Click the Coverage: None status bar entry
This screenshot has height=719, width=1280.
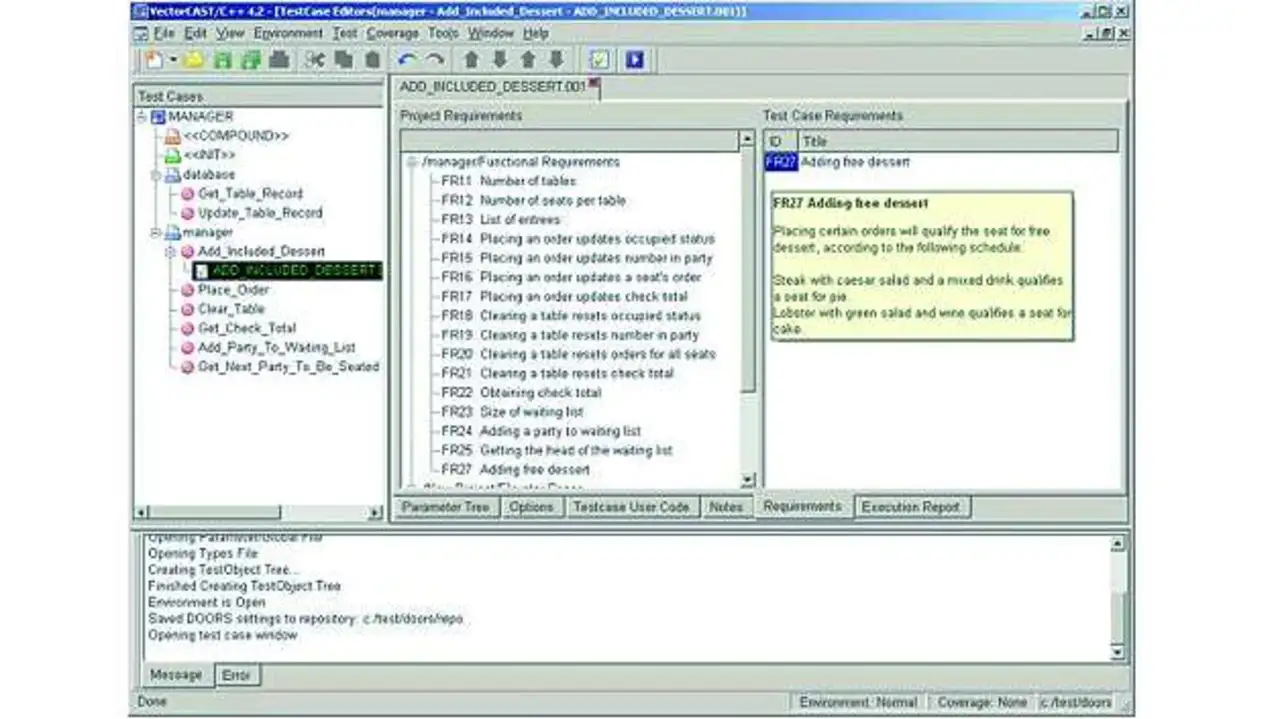981,703
